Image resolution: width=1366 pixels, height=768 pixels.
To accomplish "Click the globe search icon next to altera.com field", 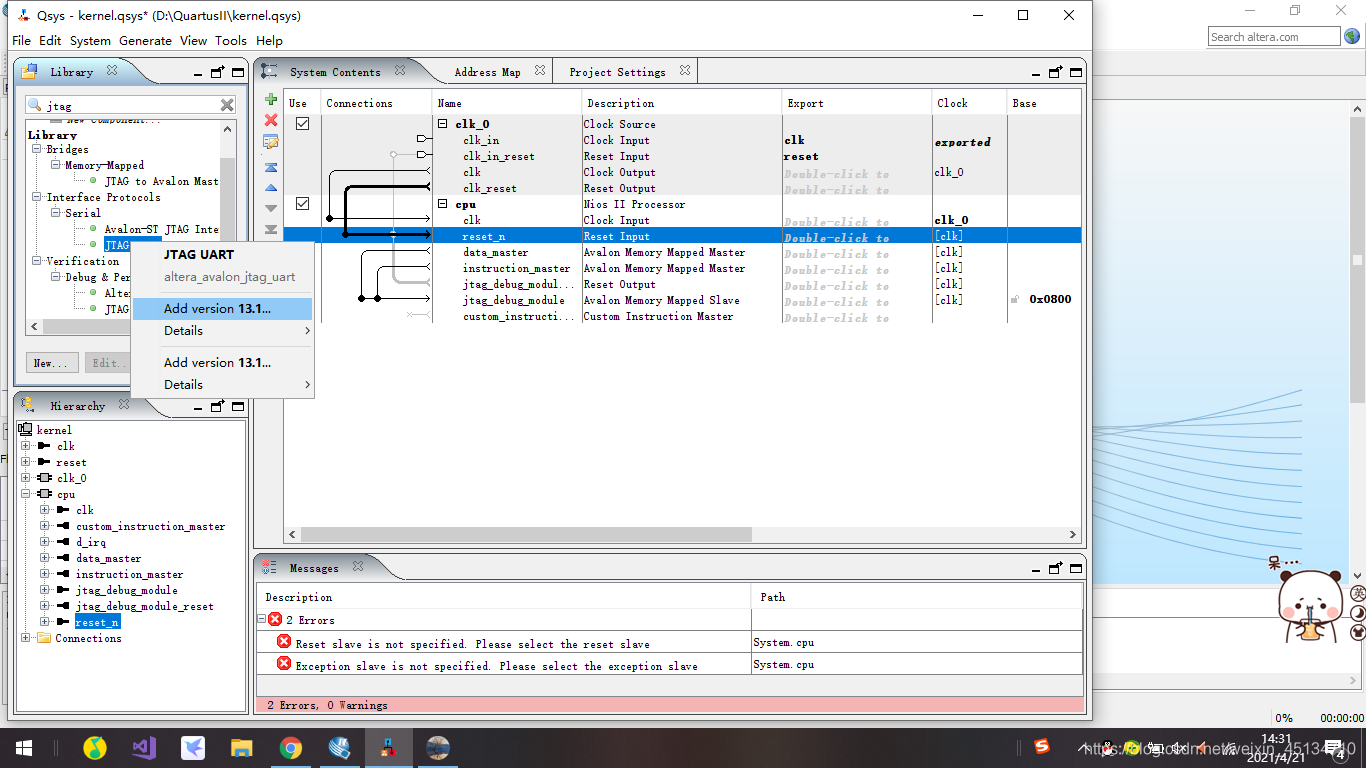I will tap(1352, 37).
